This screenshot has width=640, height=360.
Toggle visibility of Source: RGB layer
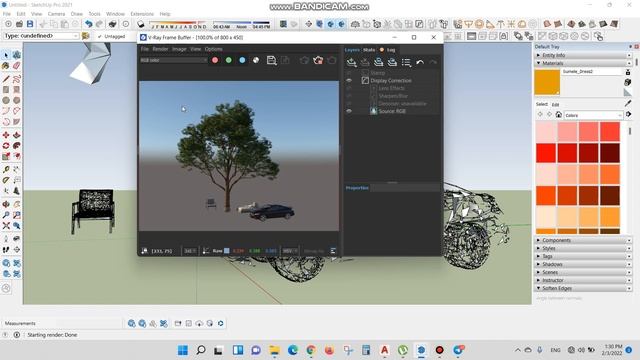[349, 111]
